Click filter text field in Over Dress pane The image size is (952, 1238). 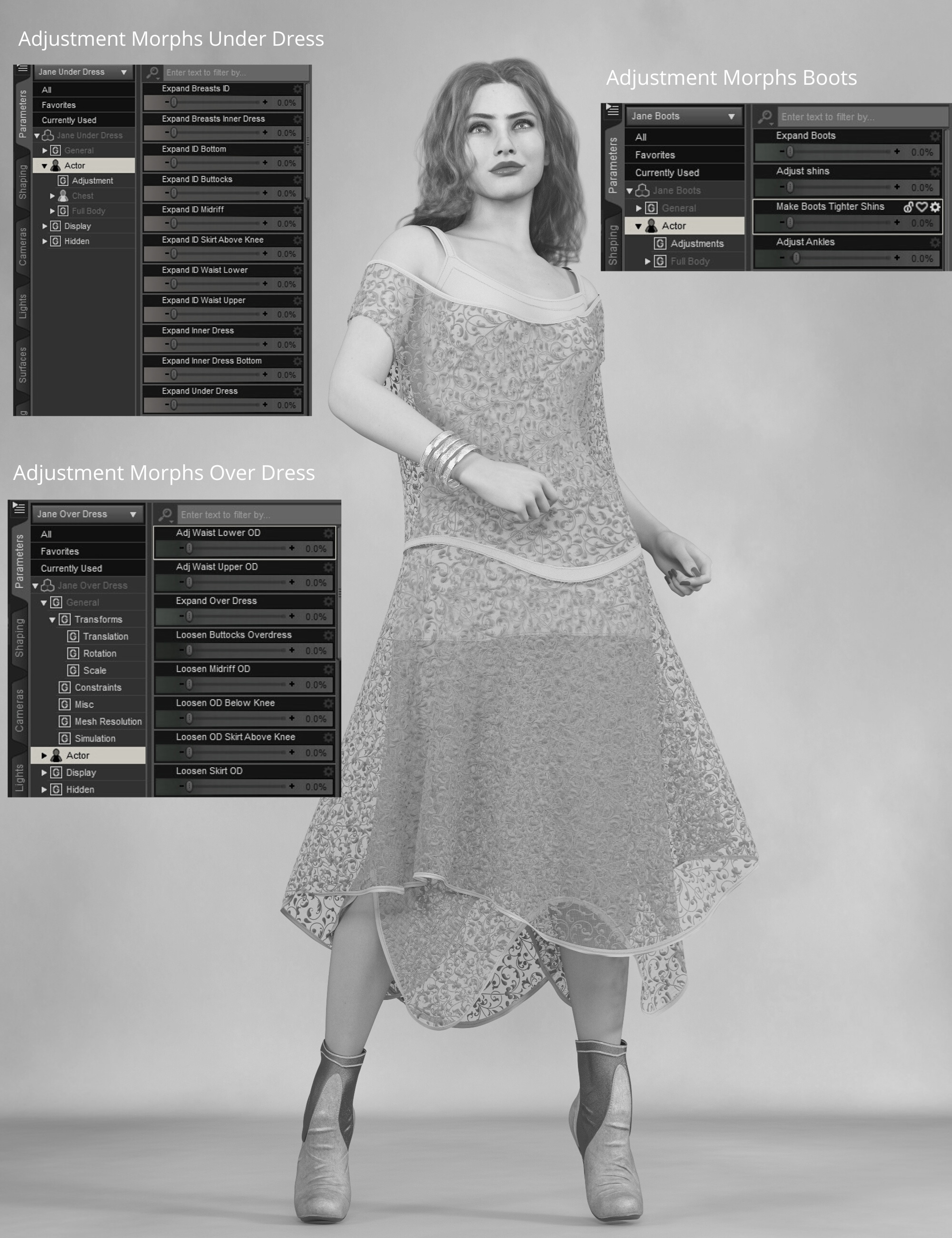(258, 515)
